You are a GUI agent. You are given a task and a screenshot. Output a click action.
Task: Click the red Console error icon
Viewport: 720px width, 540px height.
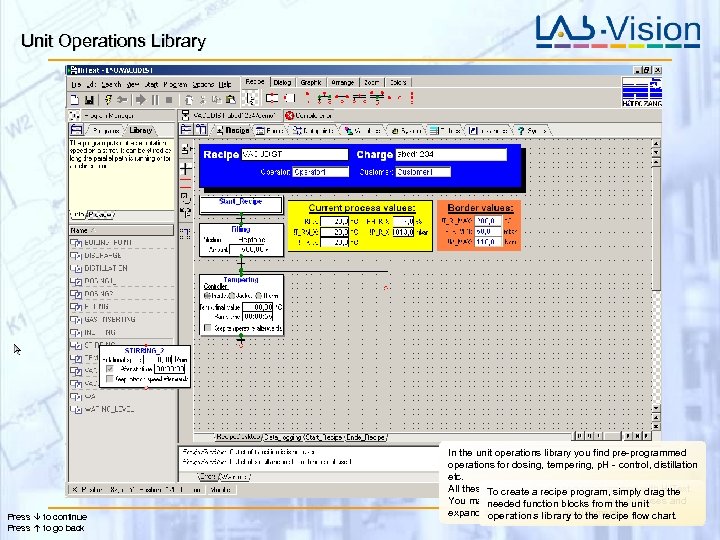(x=289, y=115)
